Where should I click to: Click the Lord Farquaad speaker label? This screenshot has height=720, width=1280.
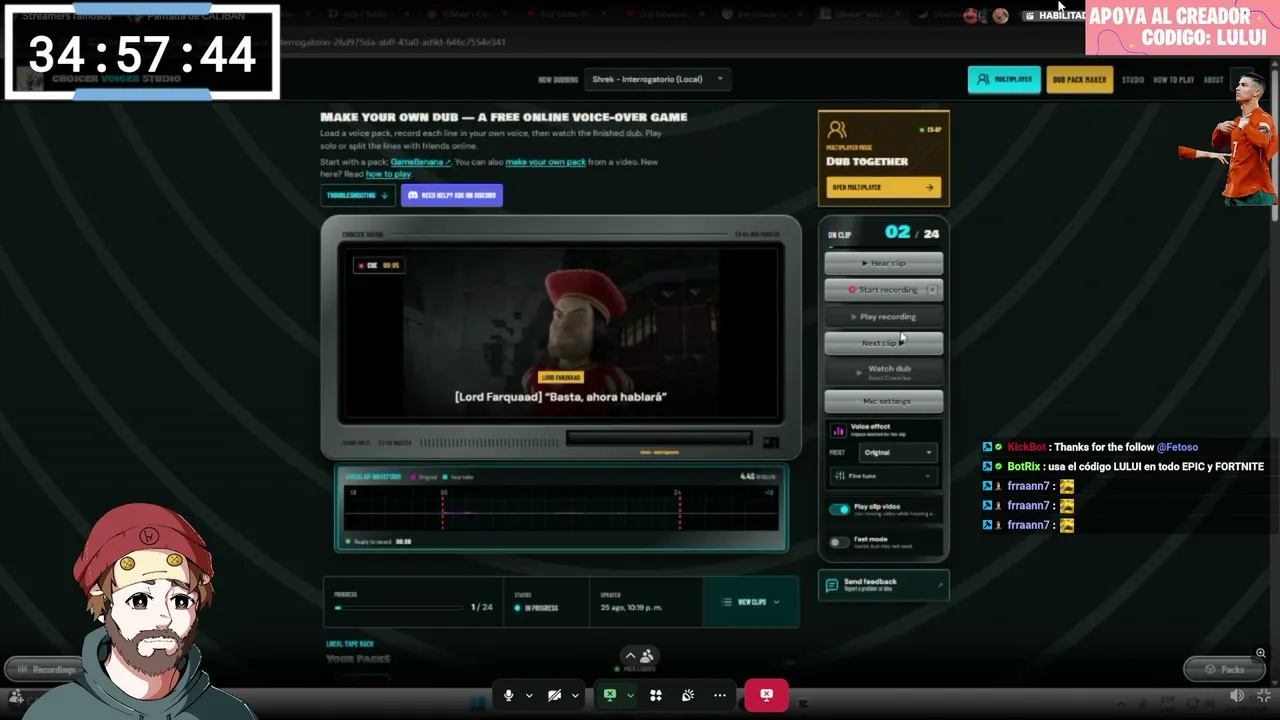coord(560,377)
